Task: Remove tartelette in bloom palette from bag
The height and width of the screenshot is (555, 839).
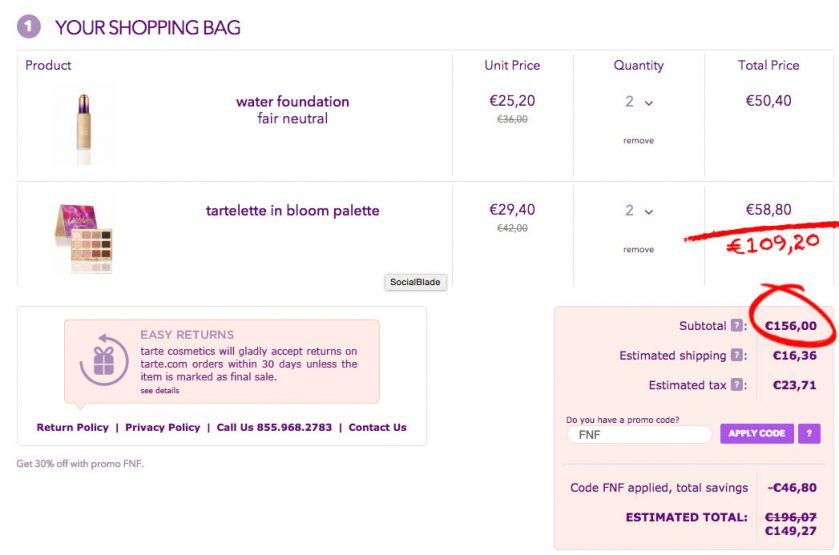Action: click(x=638, y=250)
